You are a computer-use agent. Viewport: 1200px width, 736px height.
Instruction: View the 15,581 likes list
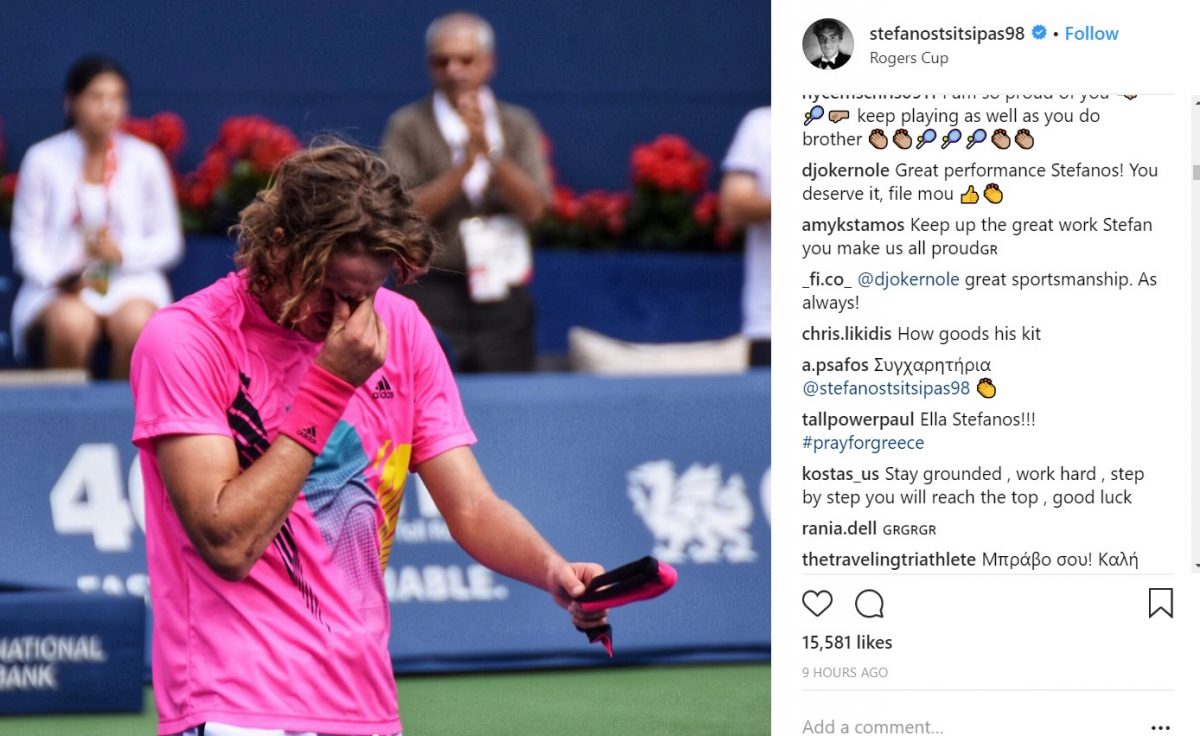point(847,642)
